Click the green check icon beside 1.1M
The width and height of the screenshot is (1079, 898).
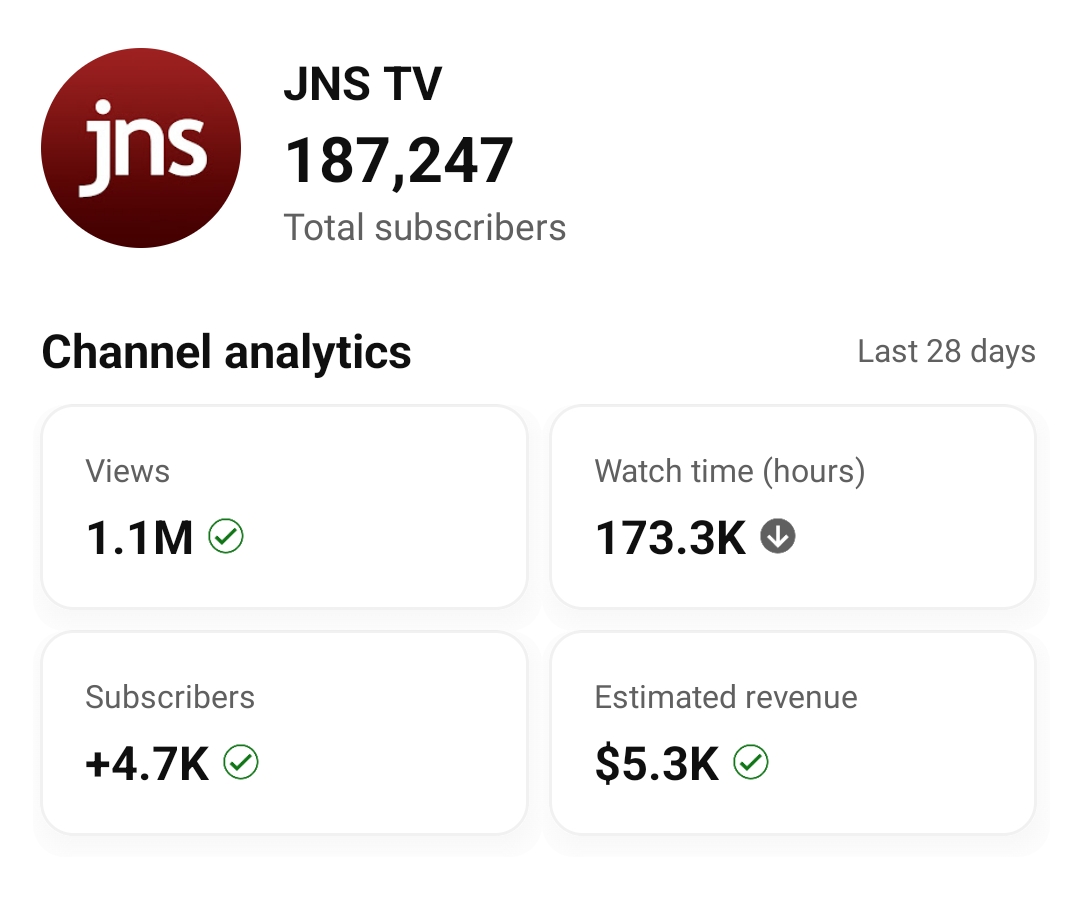click(226, 536)
